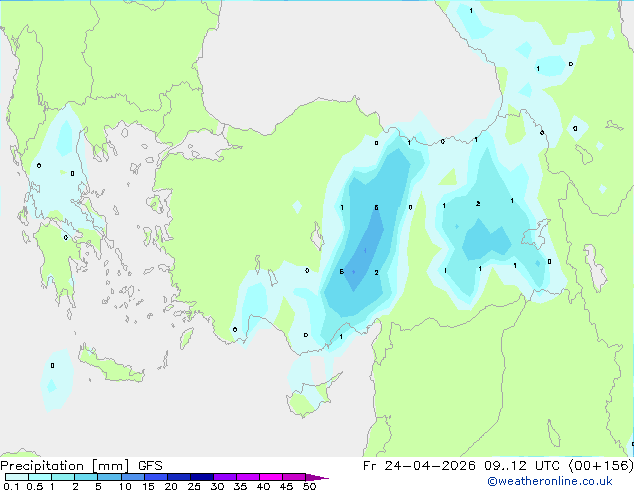The image size is (634, 490).
Task: Click the 10 to 15 mm legend swatch
Action: [x=133, y=477]
